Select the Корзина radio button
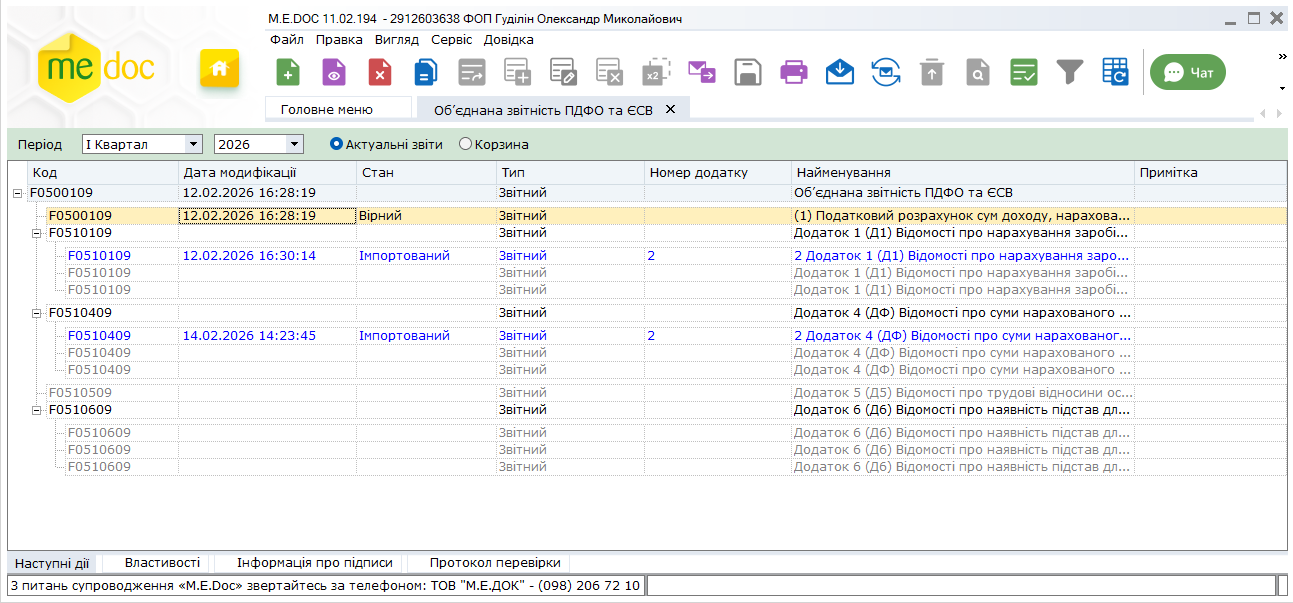The height and width of the screenshot is (603, 1293). pos(465,144)
